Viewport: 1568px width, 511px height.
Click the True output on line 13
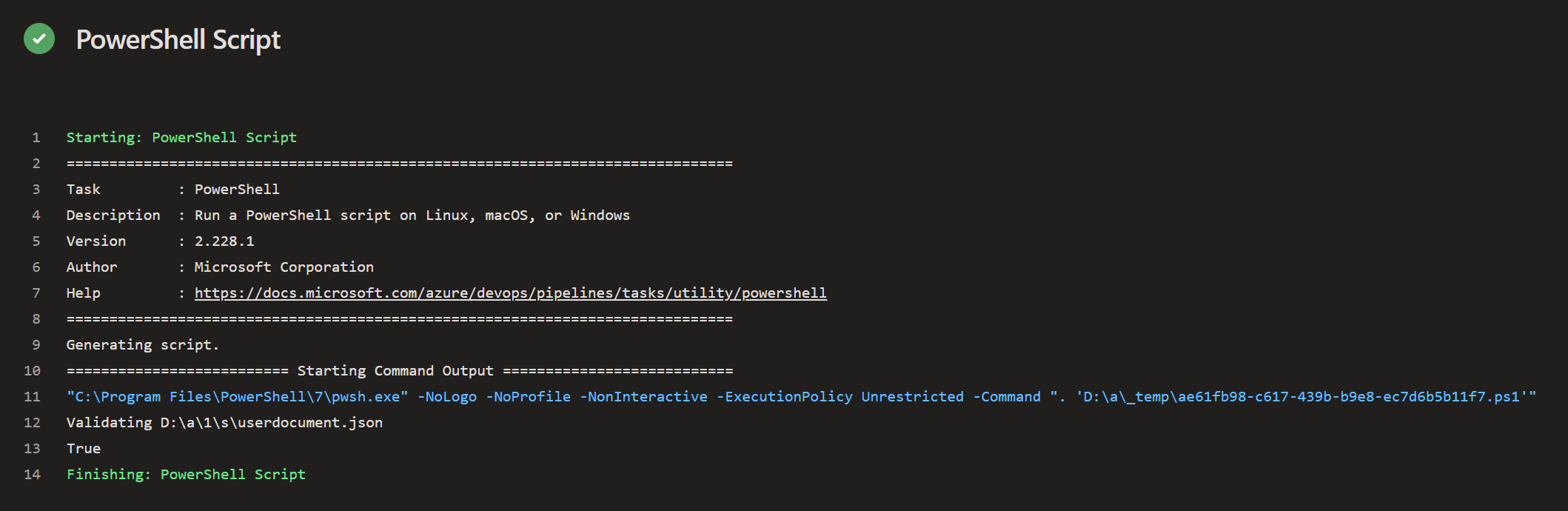[84, 449]
